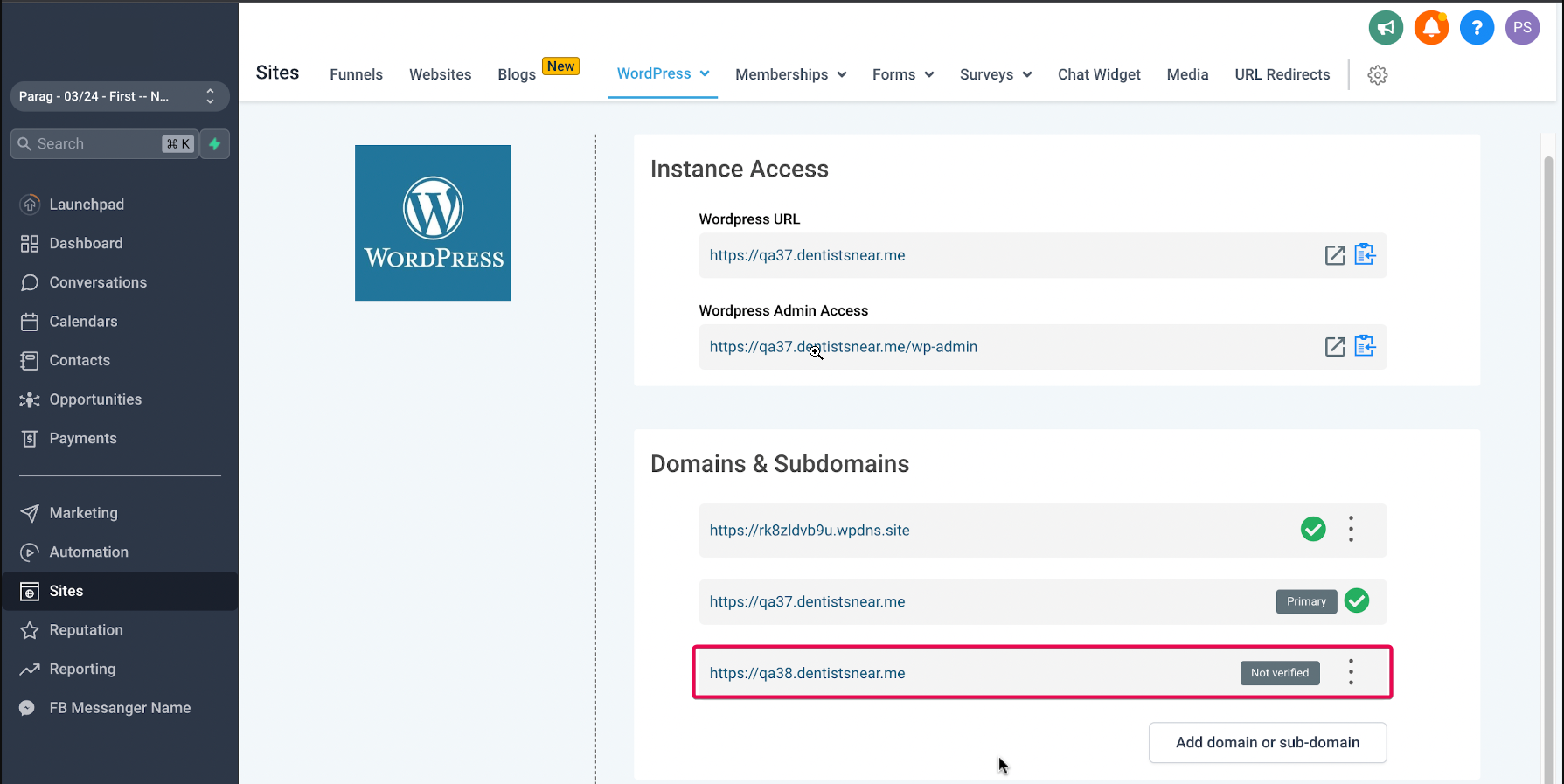1564x784 pixels.
Task: Click the Dashboard grid icon
Action: coord(30,244)
